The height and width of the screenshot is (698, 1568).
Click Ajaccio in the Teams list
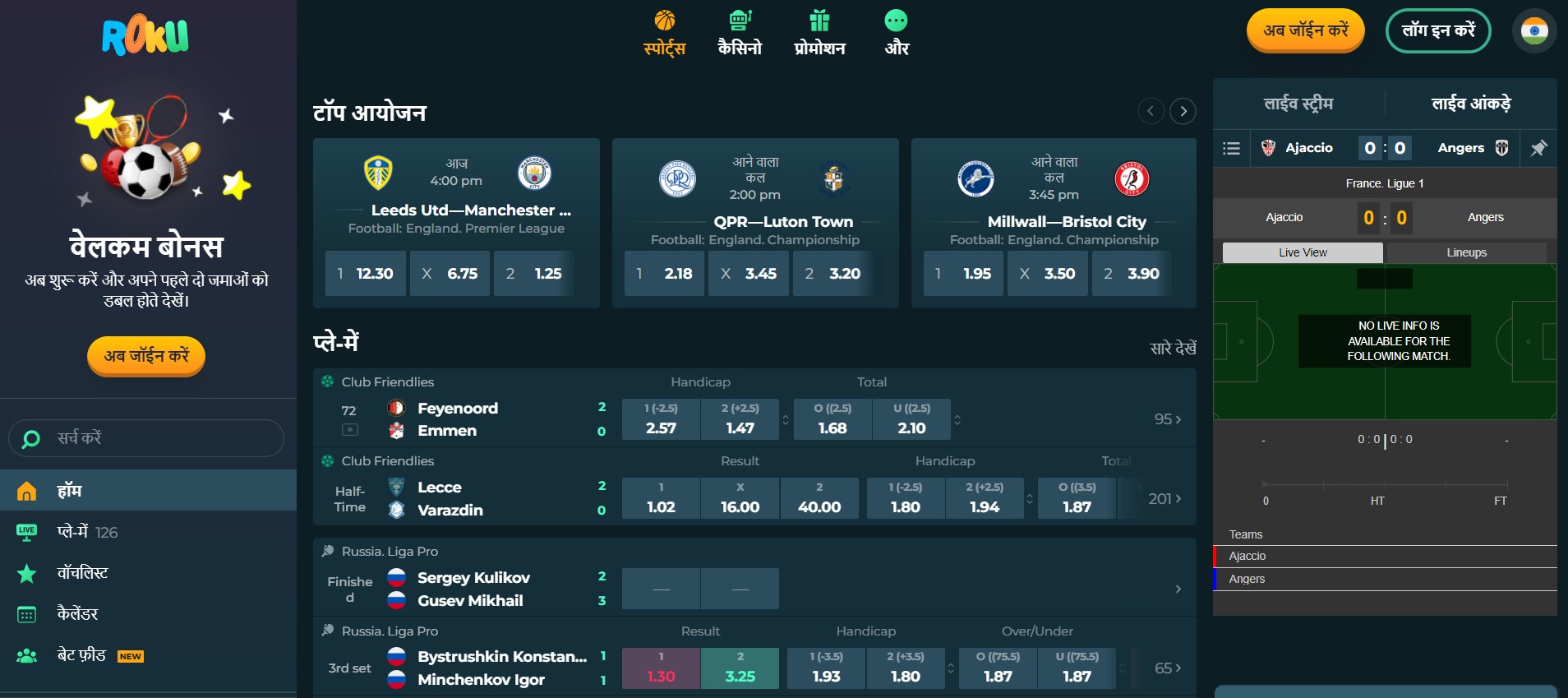pyautogui.click(x=1385, y=557)
